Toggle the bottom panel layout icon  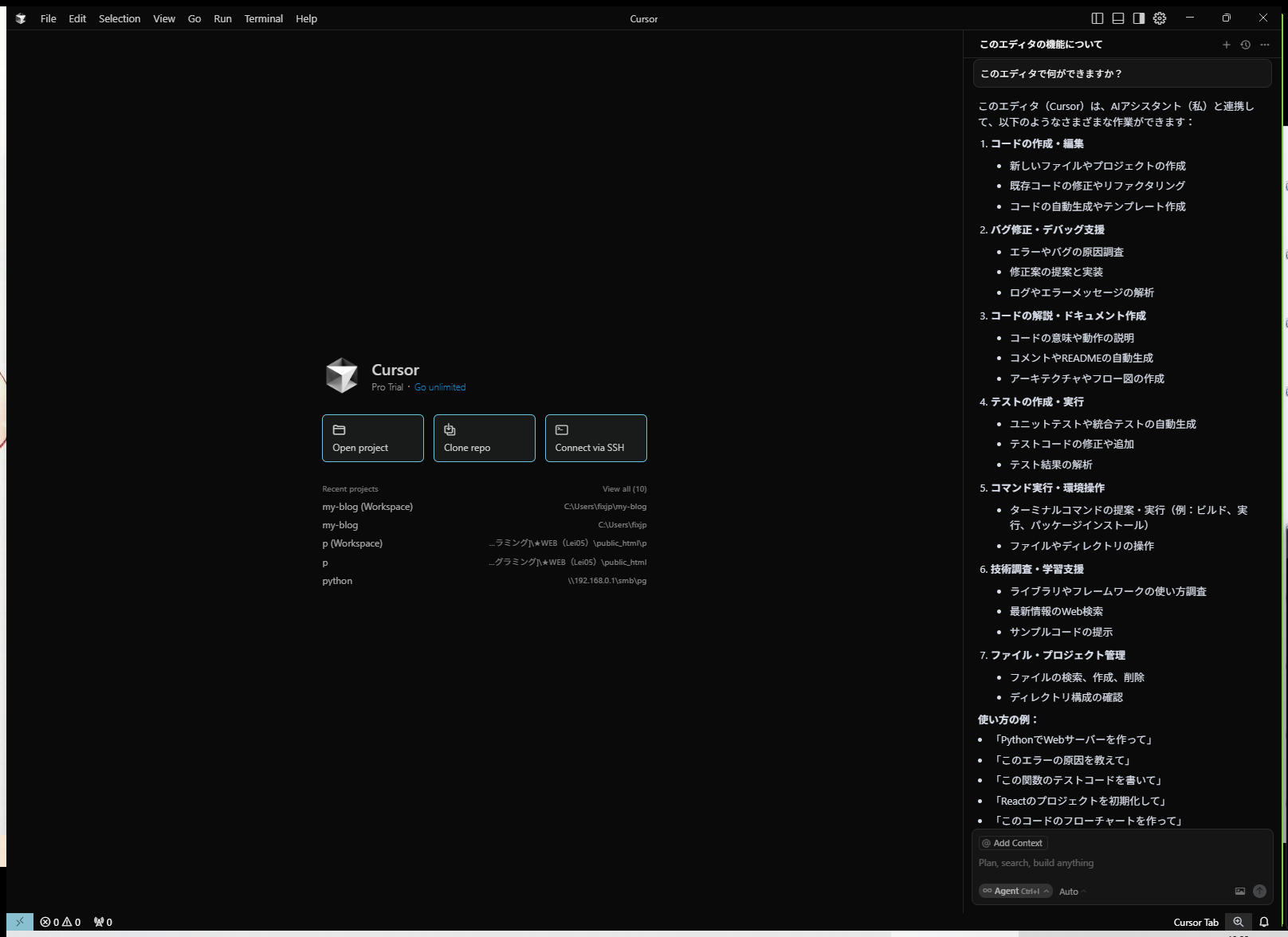[1117, 18]
